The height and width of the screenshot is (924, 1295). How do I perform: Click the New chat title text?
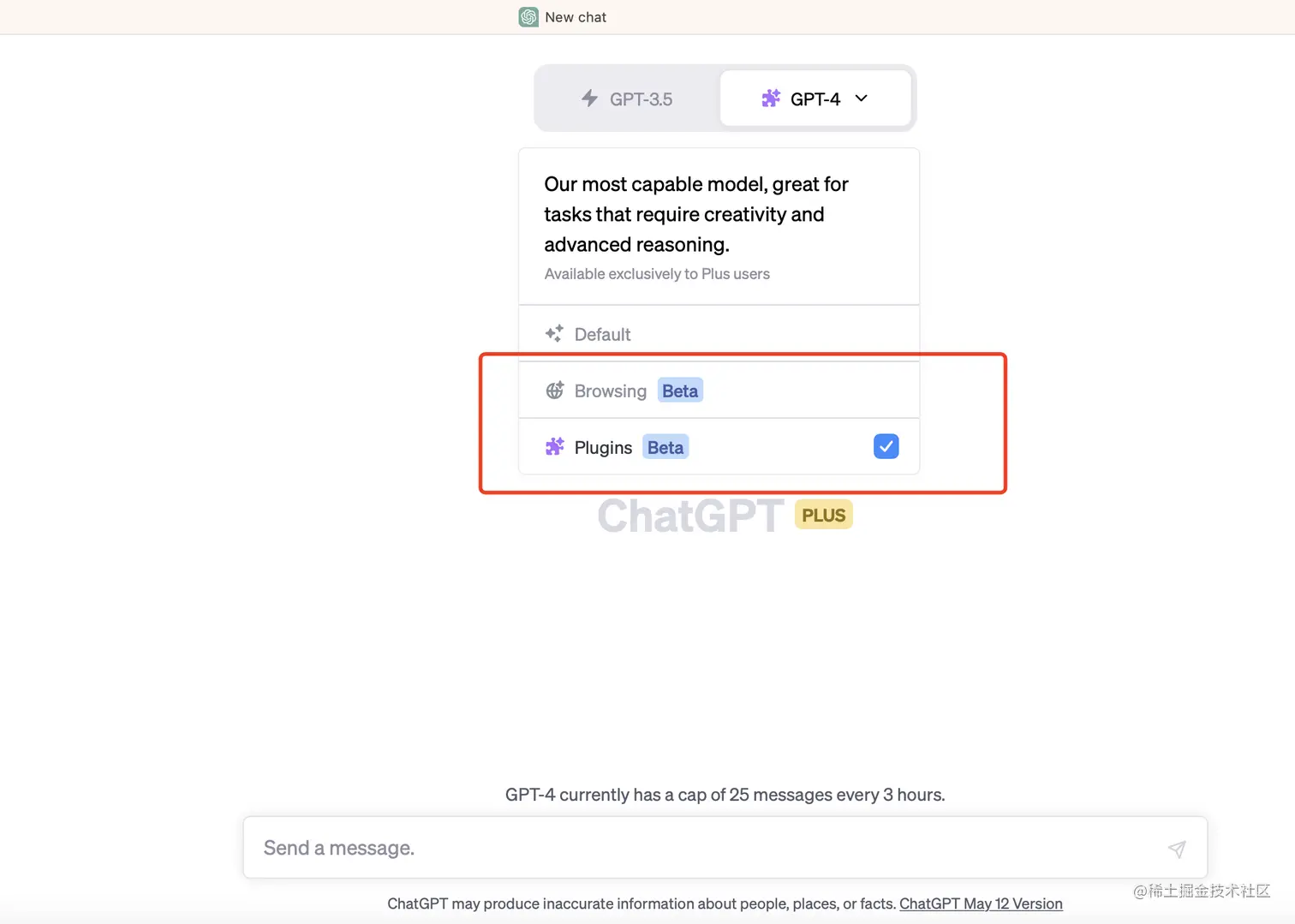[x=576, y=17]
